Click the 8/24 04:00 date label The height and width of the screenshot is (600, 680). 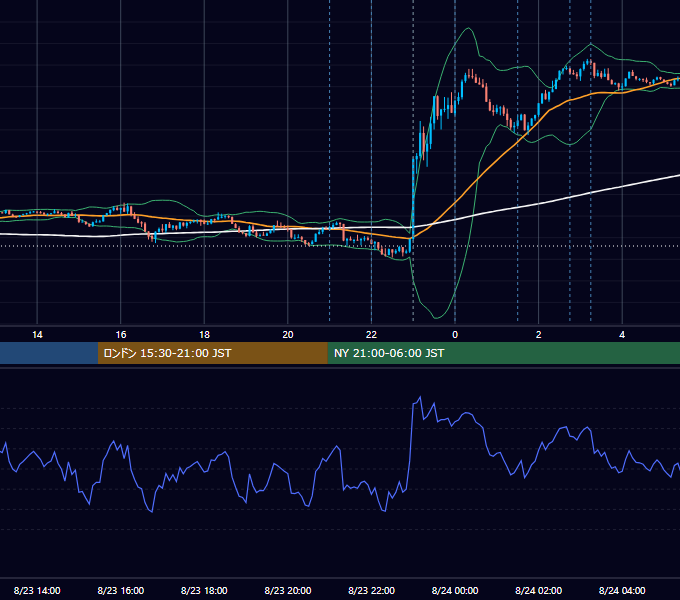(x=622, y=590)
